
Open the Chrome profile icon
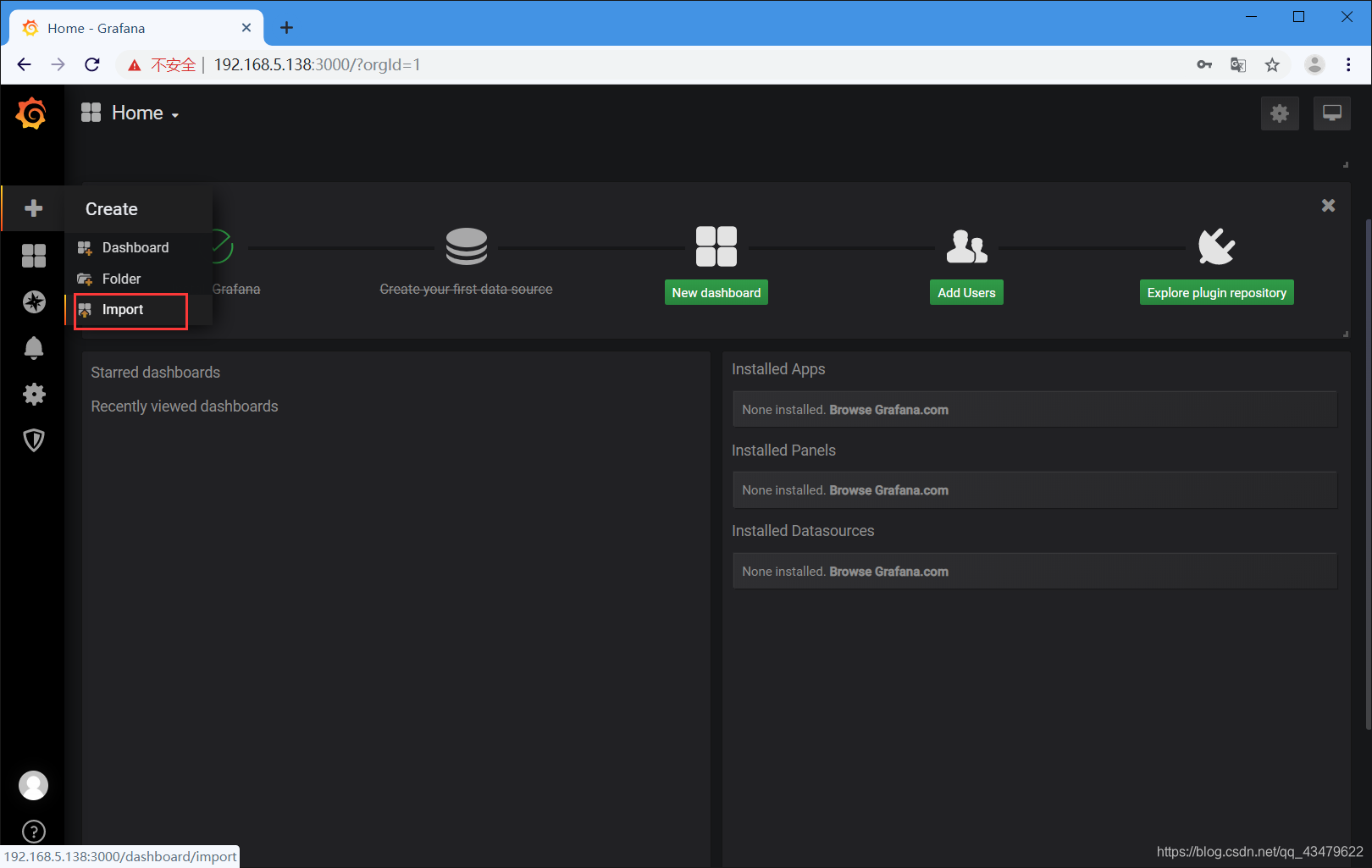pyautogui.click(x=1314, y=64)
